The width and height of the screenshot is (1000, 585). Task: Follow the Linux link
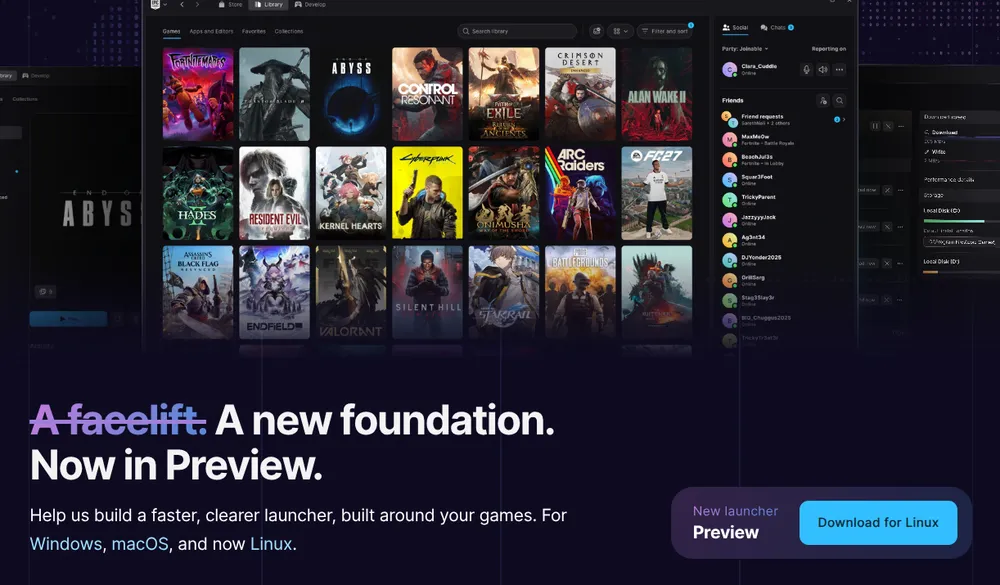(x=271, y=544)
